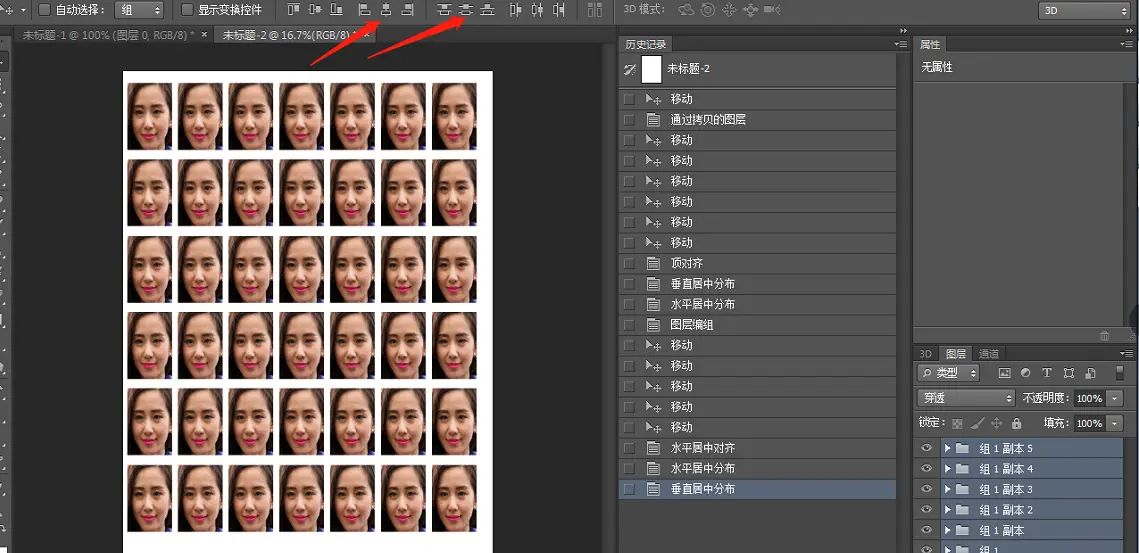The image size is (1139, 553).
Task: Click the lock image pixels brush icon
Action: coord(977,423)
